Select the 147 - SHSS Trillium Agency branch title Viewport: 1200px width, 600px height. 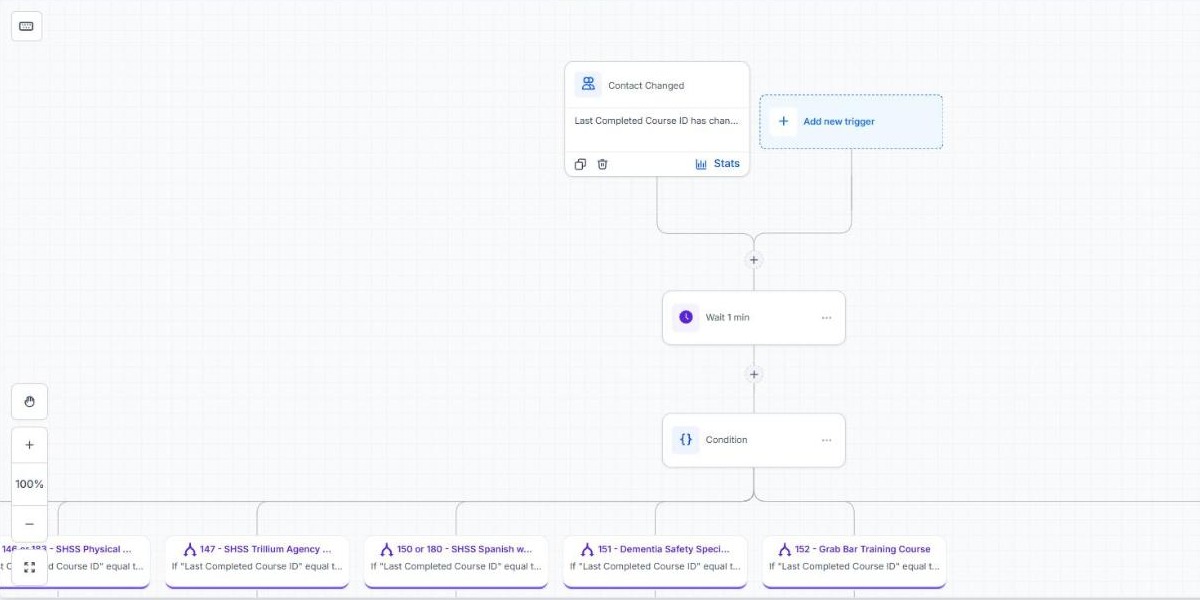click(x=266, y=549)
